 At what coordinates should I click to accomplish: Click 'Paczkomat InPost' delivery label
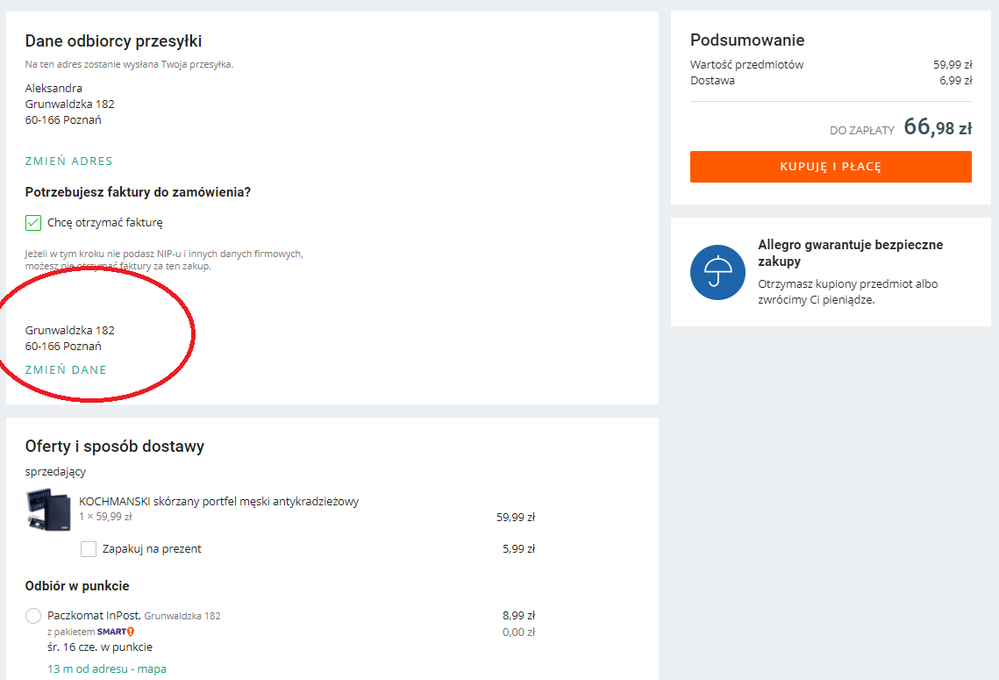[x=94, y=615]
